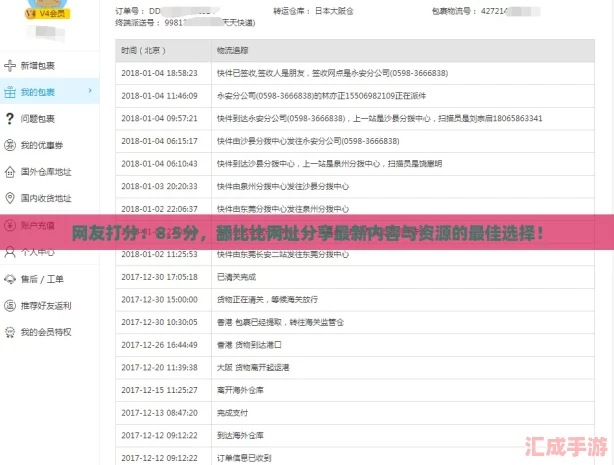Open the 售后 / 工单 menu item
The width and height of the screenshot is (614, 465).
pyautogui.click(x=42, y=279)
